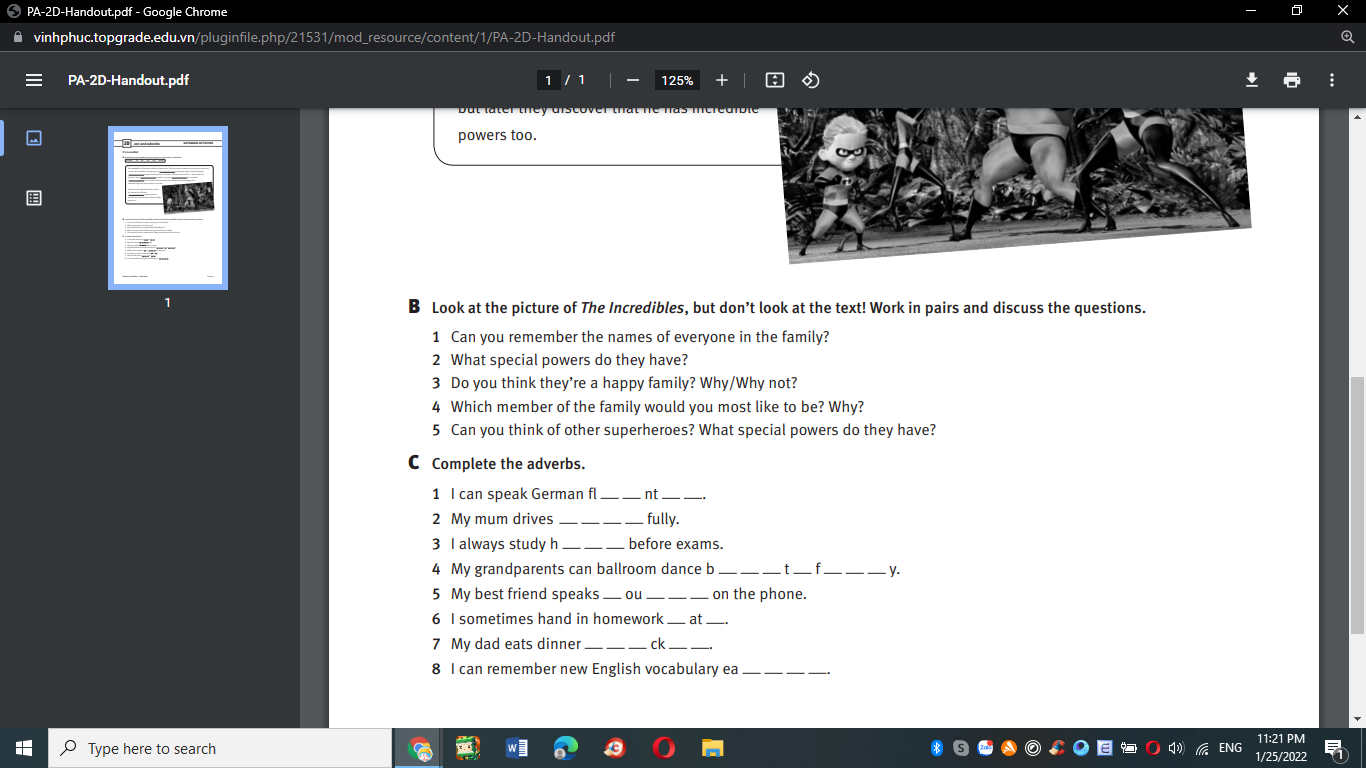Screen dimensions: 1366x768
Task: Click the Type here to search box
Action: click(x=220, y=748)
